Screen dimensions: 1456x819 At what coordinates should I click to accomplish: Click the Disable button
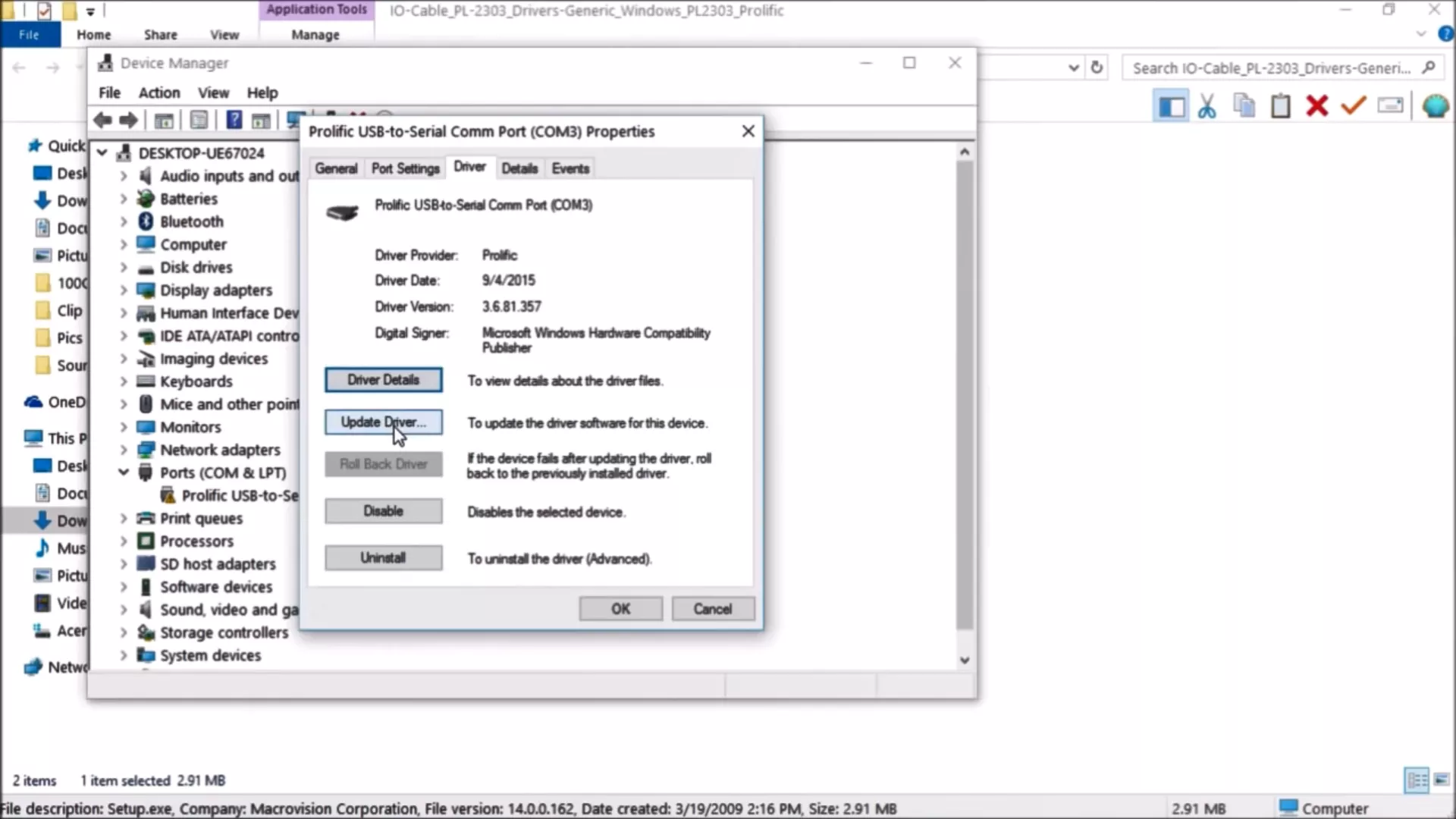click(x=384, y=511)
